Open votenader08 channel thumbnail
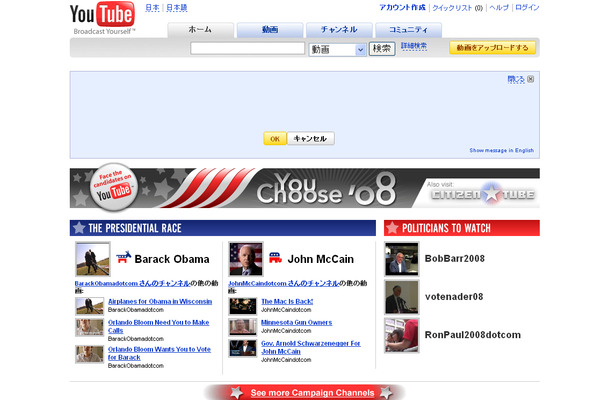610x400 pixels. [402, 297]
